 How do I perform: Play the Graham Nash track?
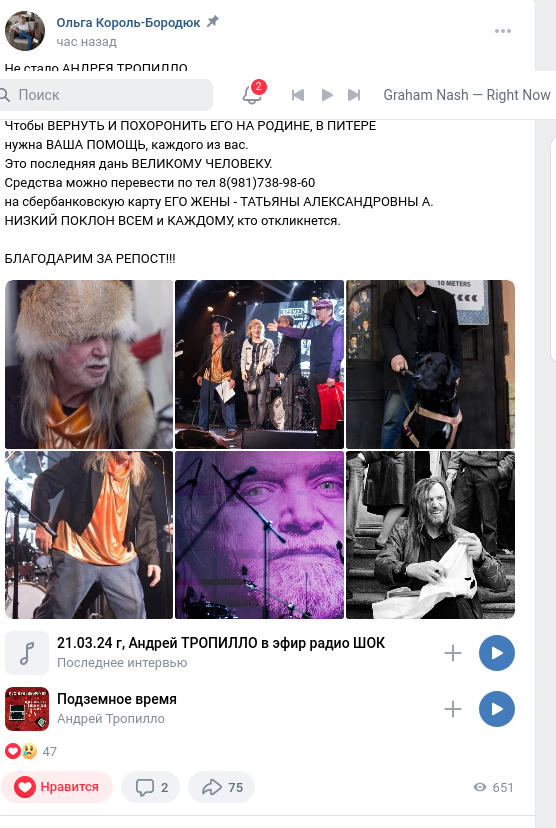tap(327, 95)
